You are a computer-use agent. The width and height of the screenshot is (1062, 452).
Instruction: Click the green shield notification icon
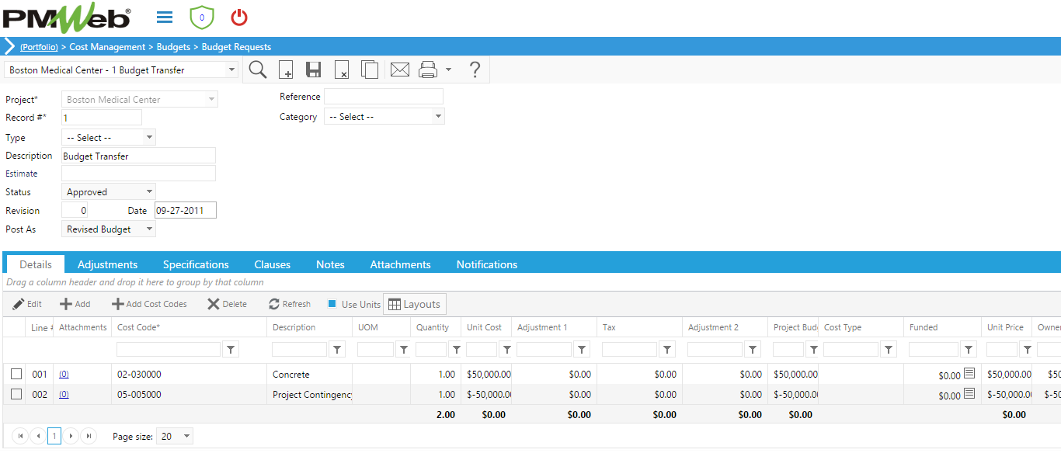tap(202, 18)
